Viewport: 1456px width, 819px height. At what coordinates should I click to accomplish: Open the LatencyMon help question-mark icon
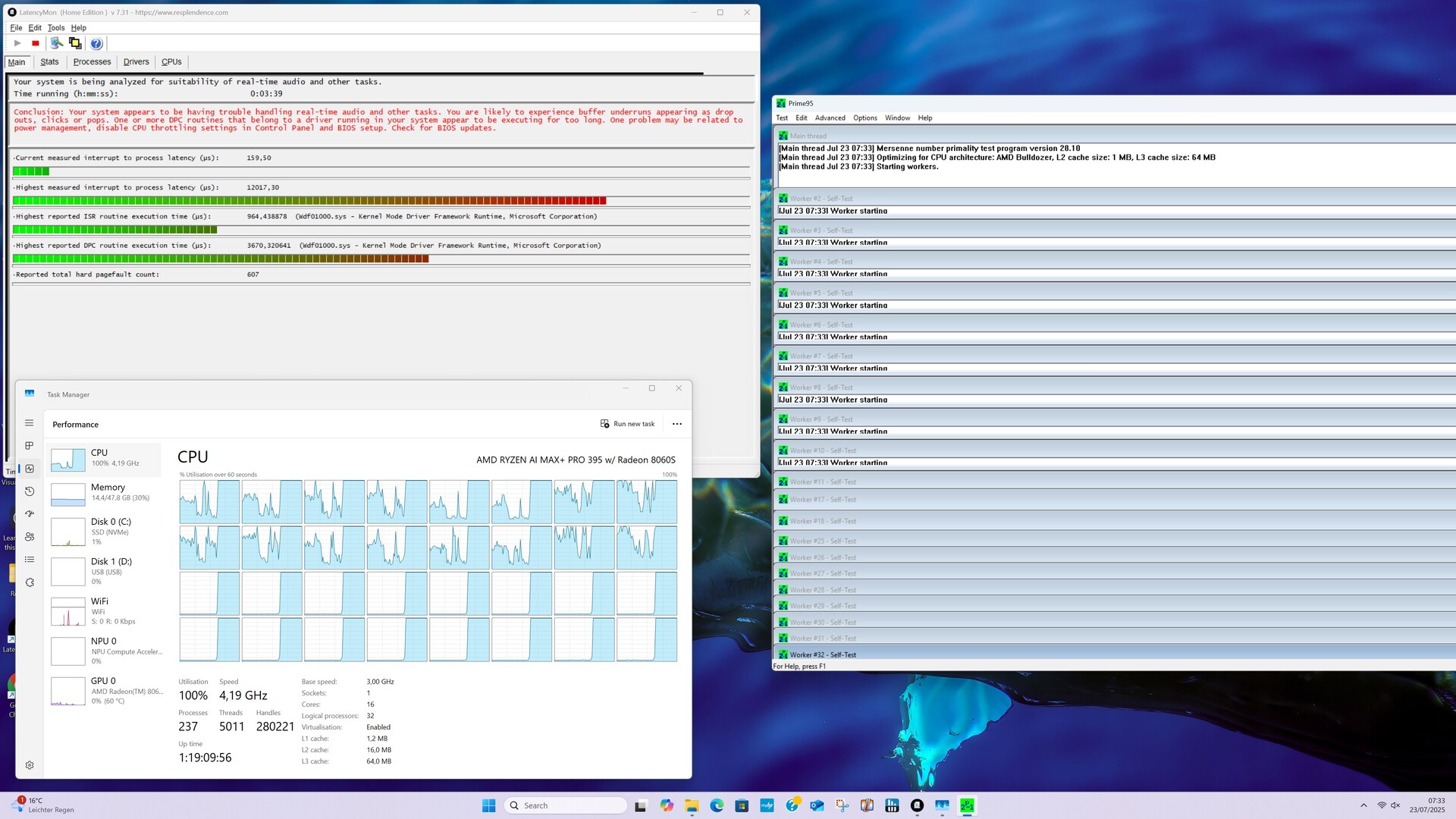(x=96, y=43)
